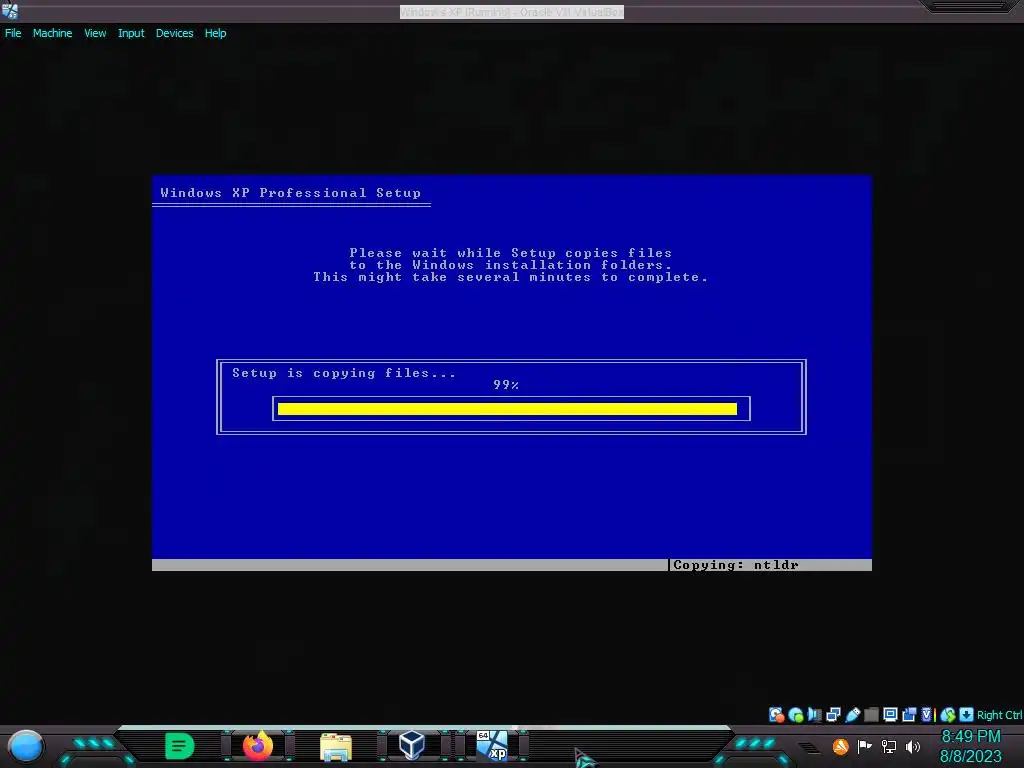Image resolution: width=1024 pixels, height=768 pixels.
Task: Open the Action Center flag icon
Action: pos(865,746)
